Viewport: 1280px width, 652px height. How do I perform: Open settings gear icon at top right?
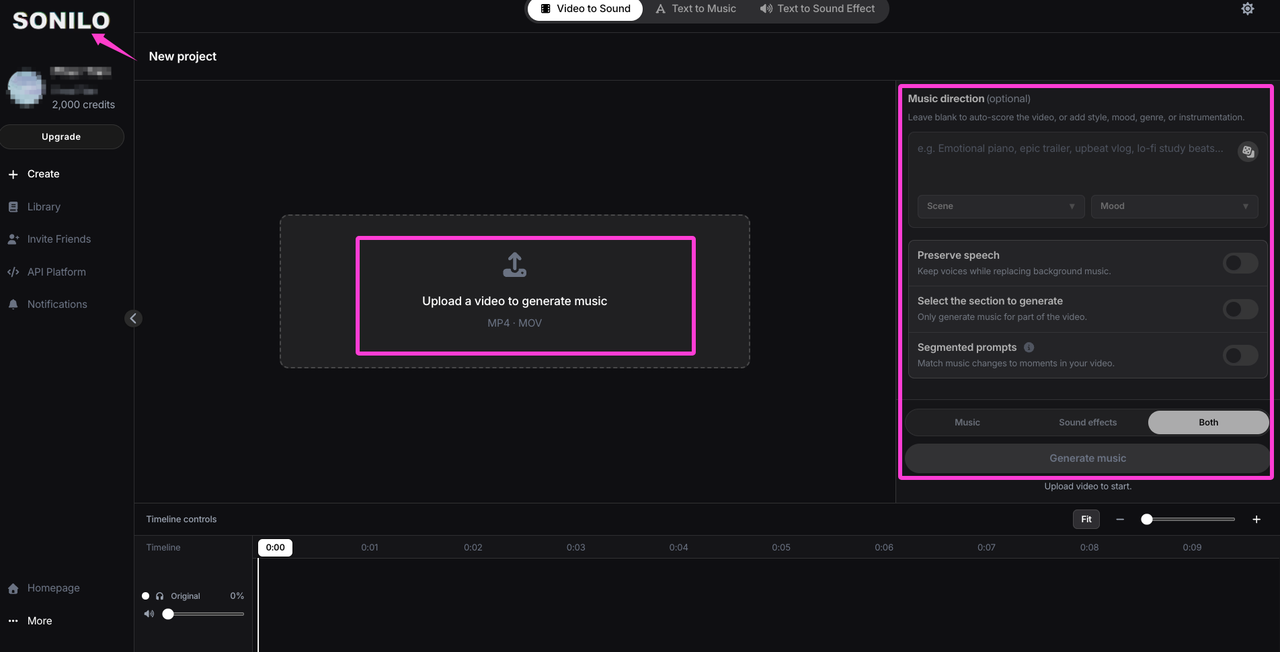pos(1247,9)
